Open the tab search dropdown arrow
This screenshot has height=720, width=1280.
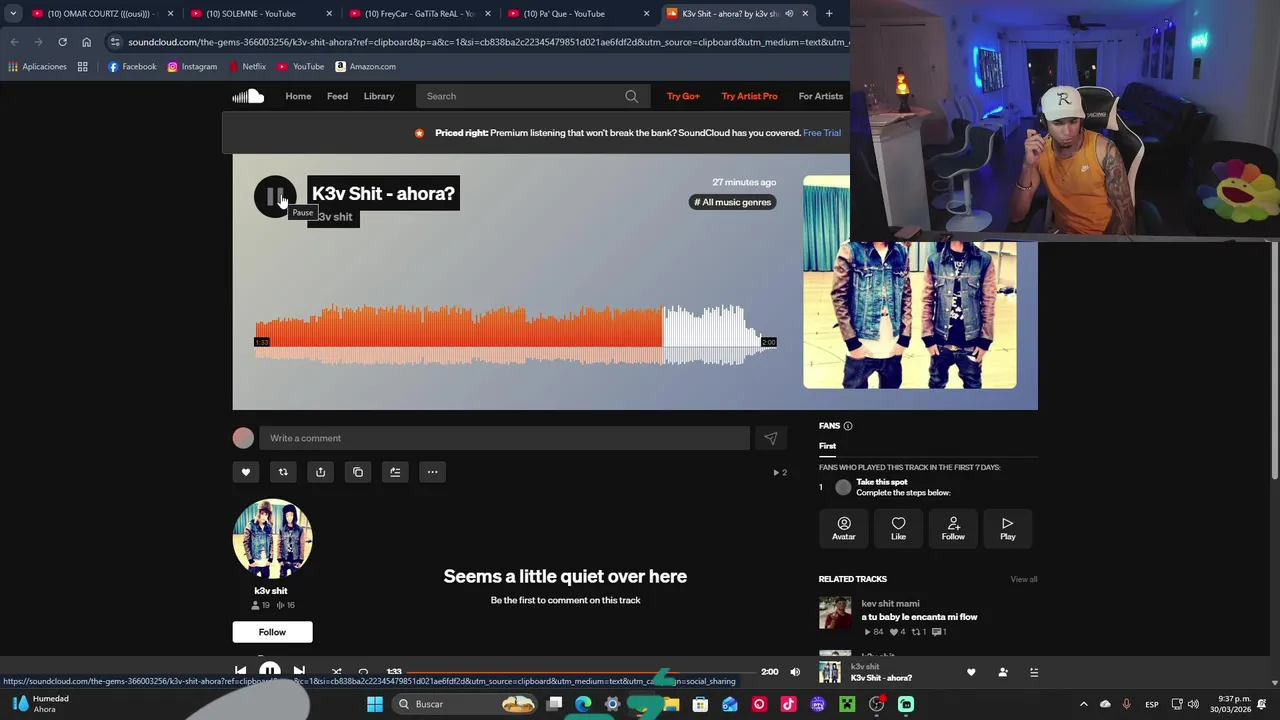(12, 14)
